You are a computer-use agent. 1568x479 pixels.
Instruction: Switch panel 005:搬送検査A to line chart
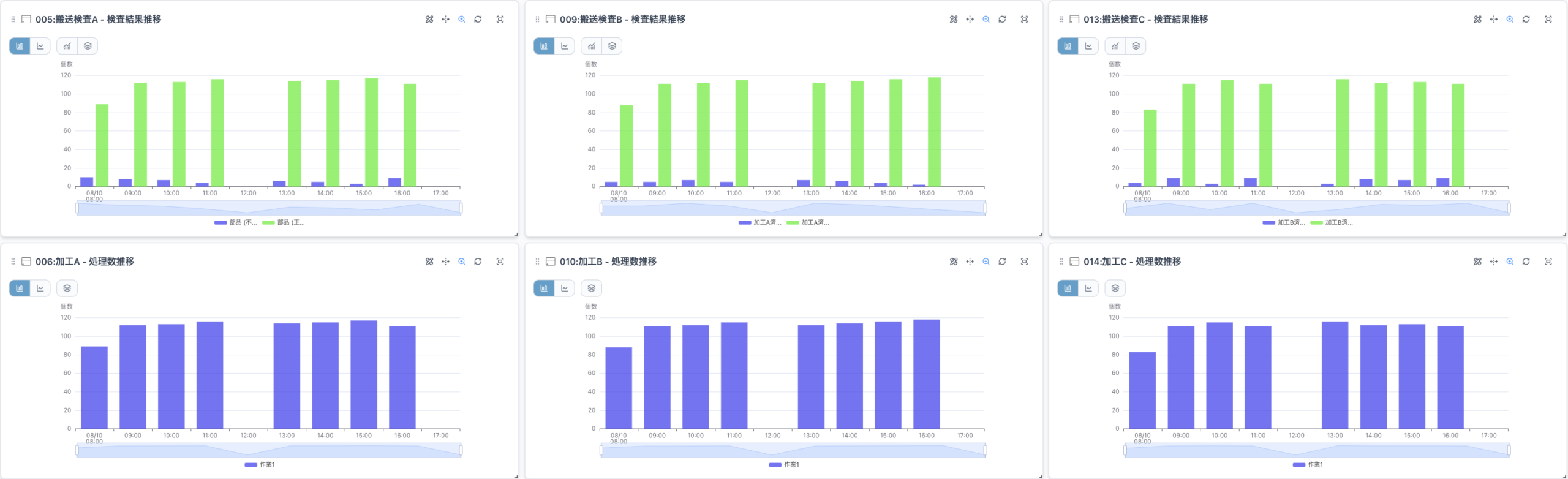point(40,46)
